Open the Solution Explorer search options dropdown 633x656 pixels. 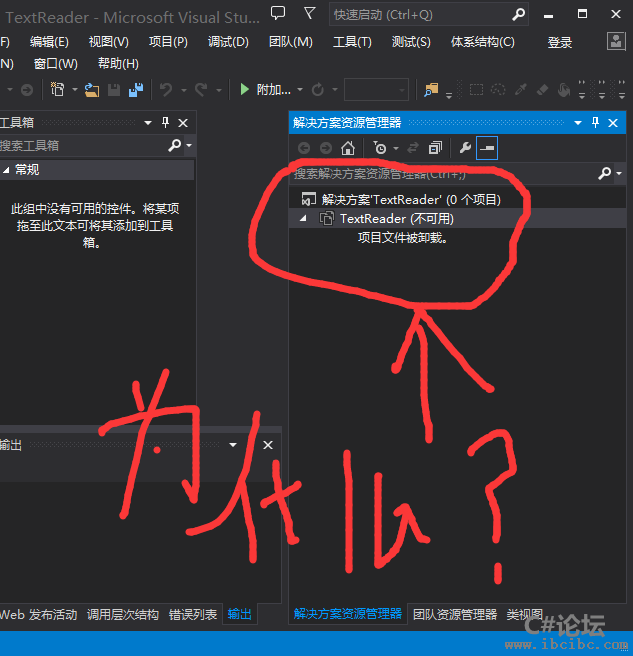(619, 173)
